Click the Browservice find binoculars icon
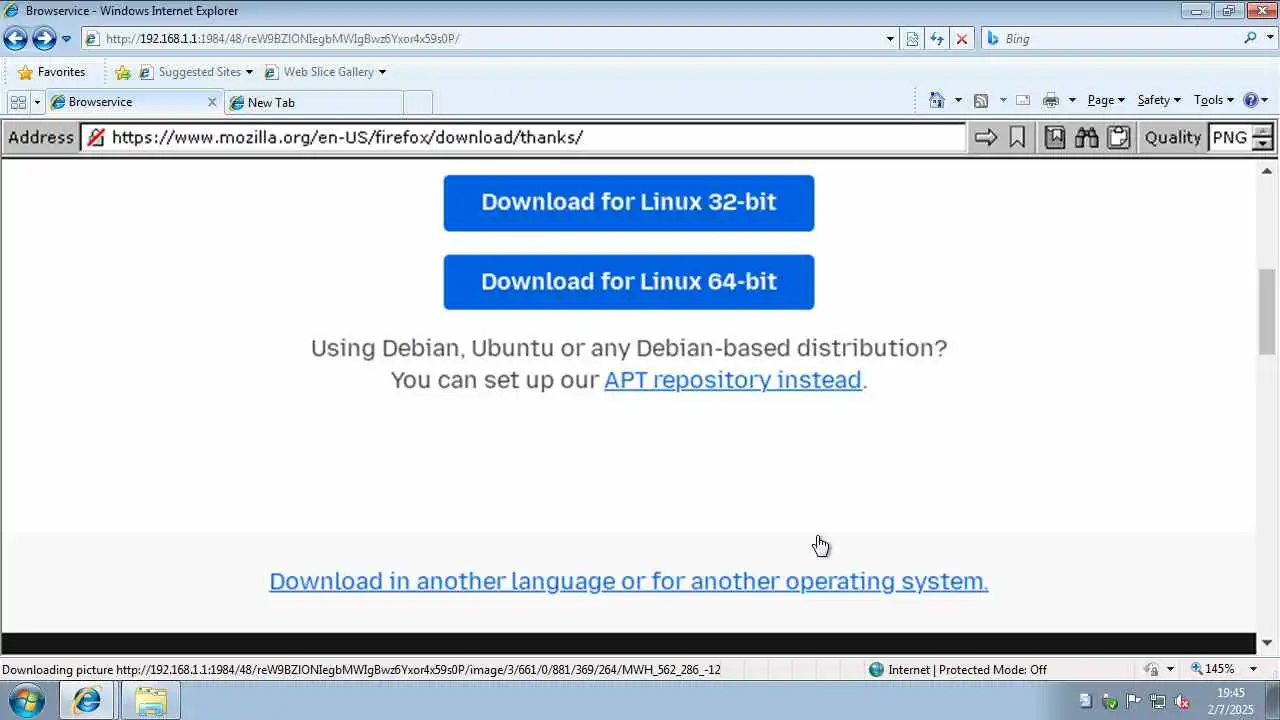 1087,137
